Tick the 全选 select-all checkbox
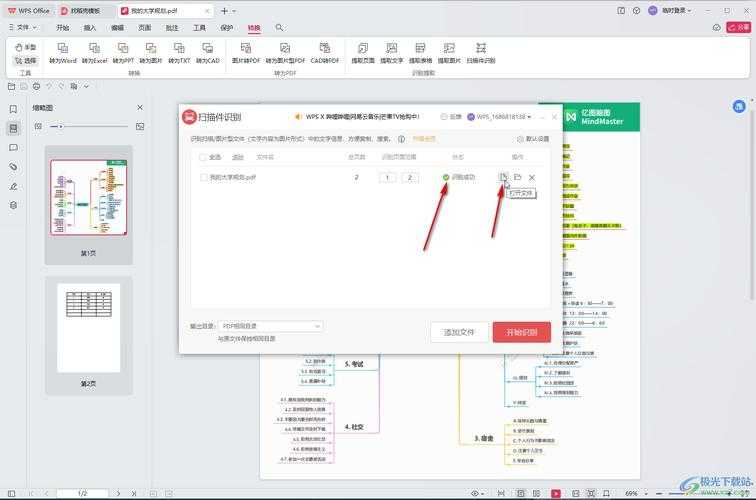This screenshot has width=756, height=500. 203,157
